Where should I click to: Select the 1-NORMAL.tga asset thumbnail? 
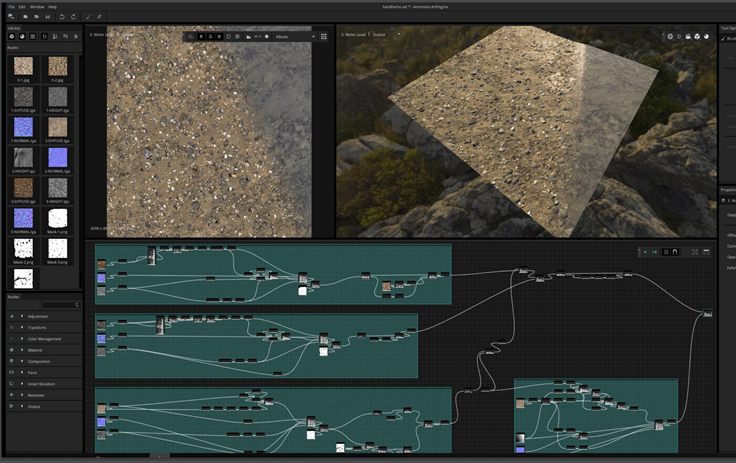(x=23, y=127)
